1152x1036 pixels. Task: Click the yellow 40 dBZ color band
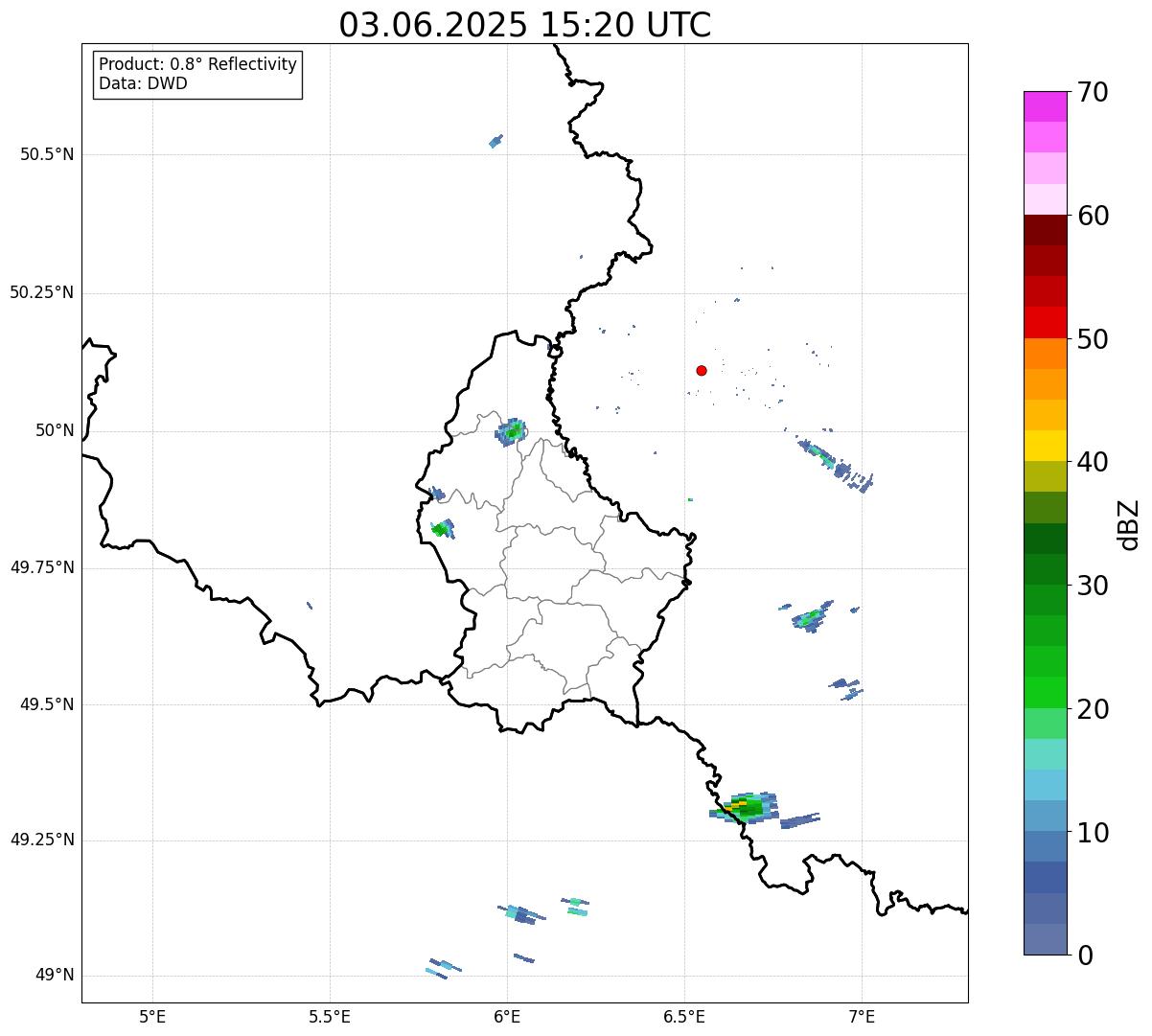click(x=1046, y=446)
